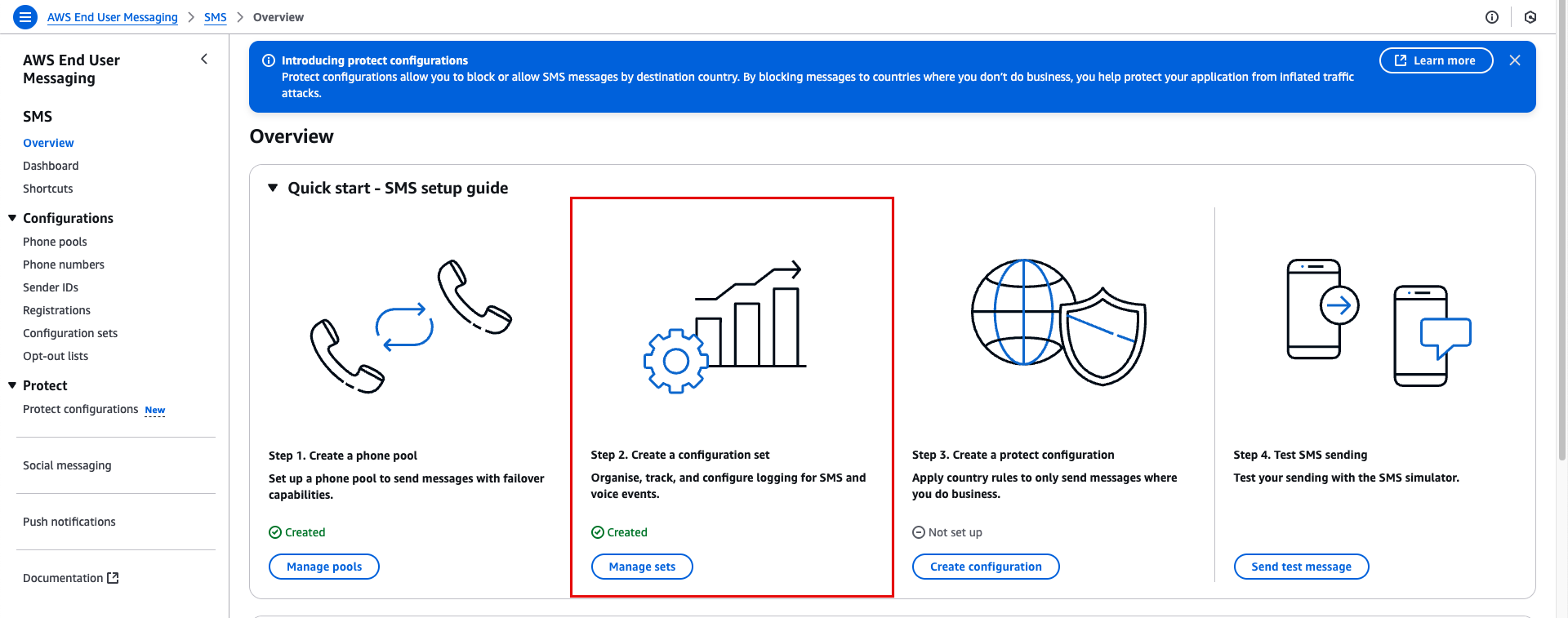Image resolution: width=1568 pixels, height=618 pixels.
Task: Click the Manage pools button
Action: [x=324, y=567]
